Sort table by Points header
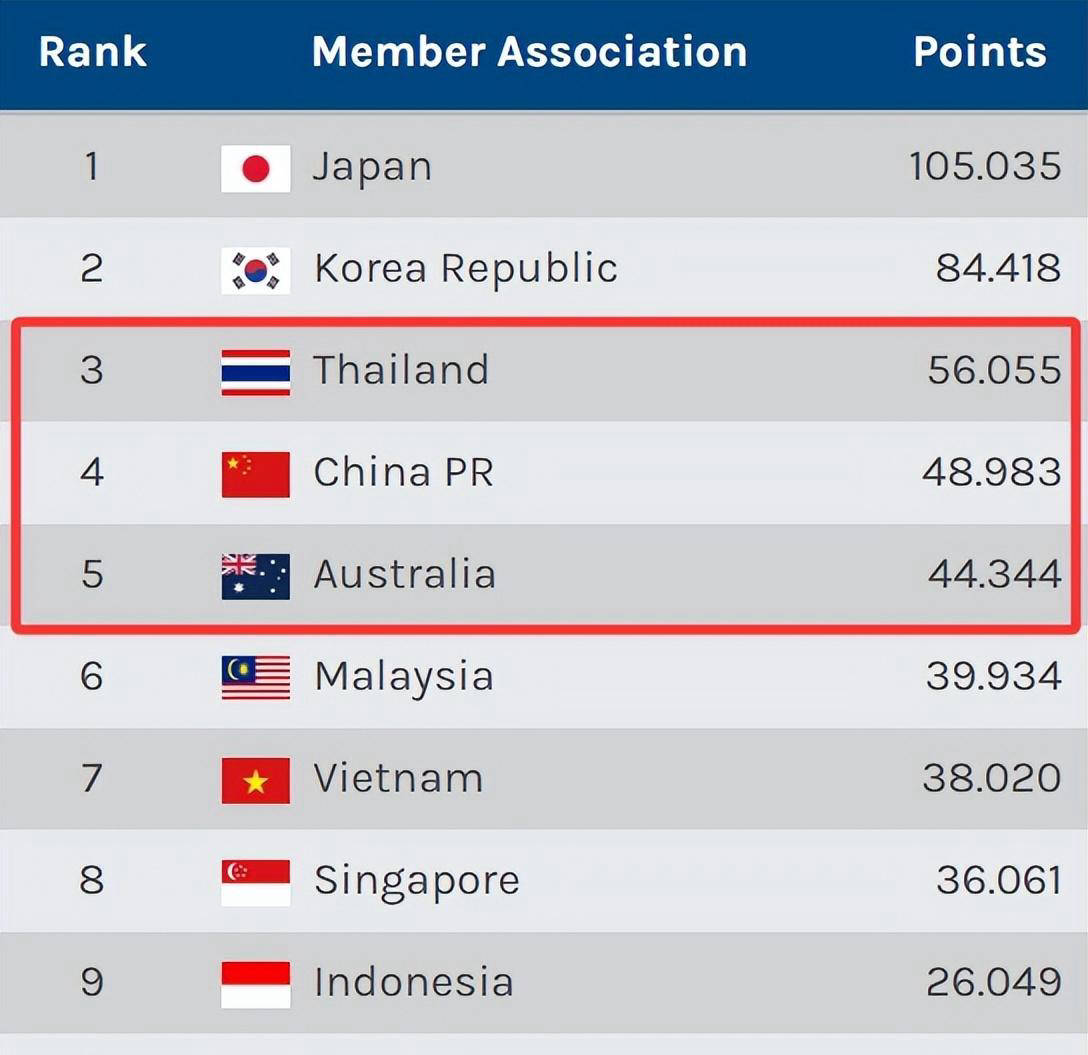 [x=979, y=52]
